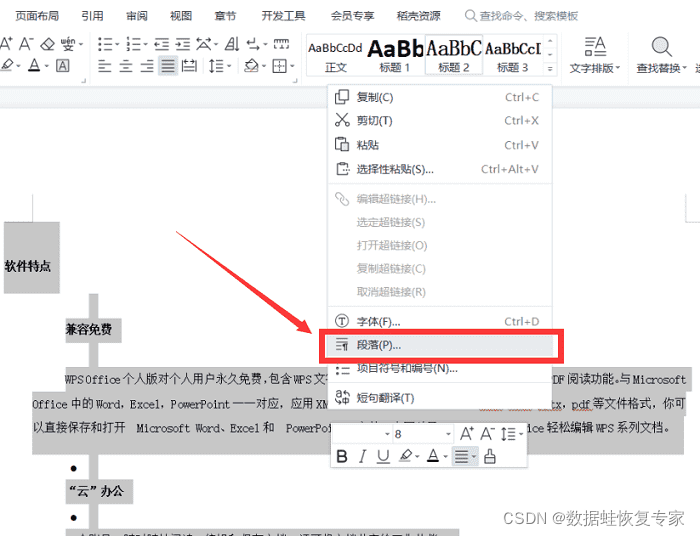Switch to the 章节 tab
The height and width of the screenshot is (536, 700).
pos(225,16)
